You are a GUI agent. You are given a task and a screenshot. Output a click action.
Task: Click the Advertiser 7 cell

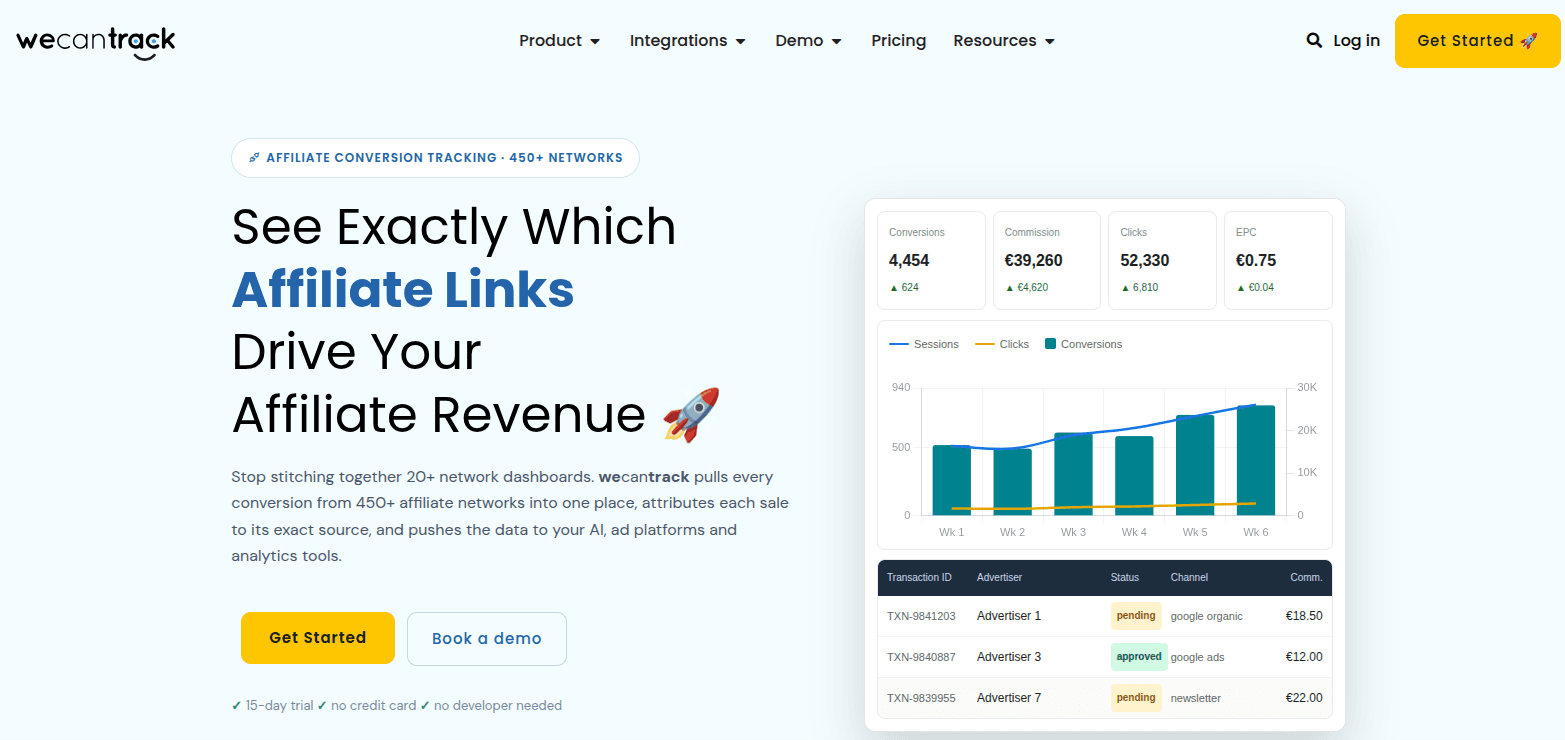click(1009, 698)
